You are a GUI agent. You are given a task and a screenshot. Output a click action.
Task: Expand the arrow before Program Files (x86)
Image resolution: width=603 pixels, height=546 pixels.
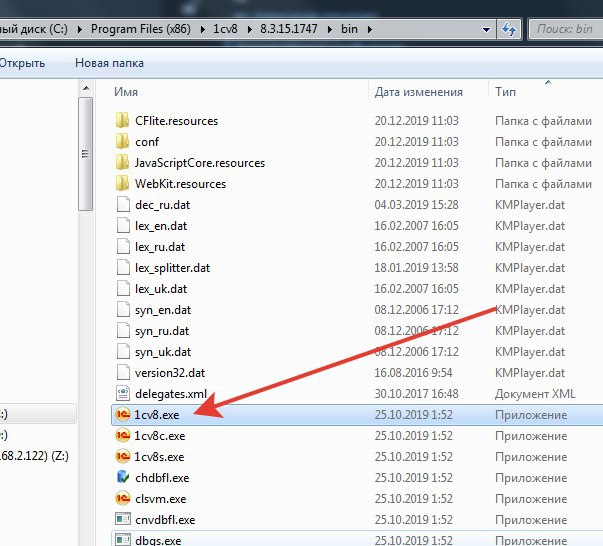[x=79, y=29]
